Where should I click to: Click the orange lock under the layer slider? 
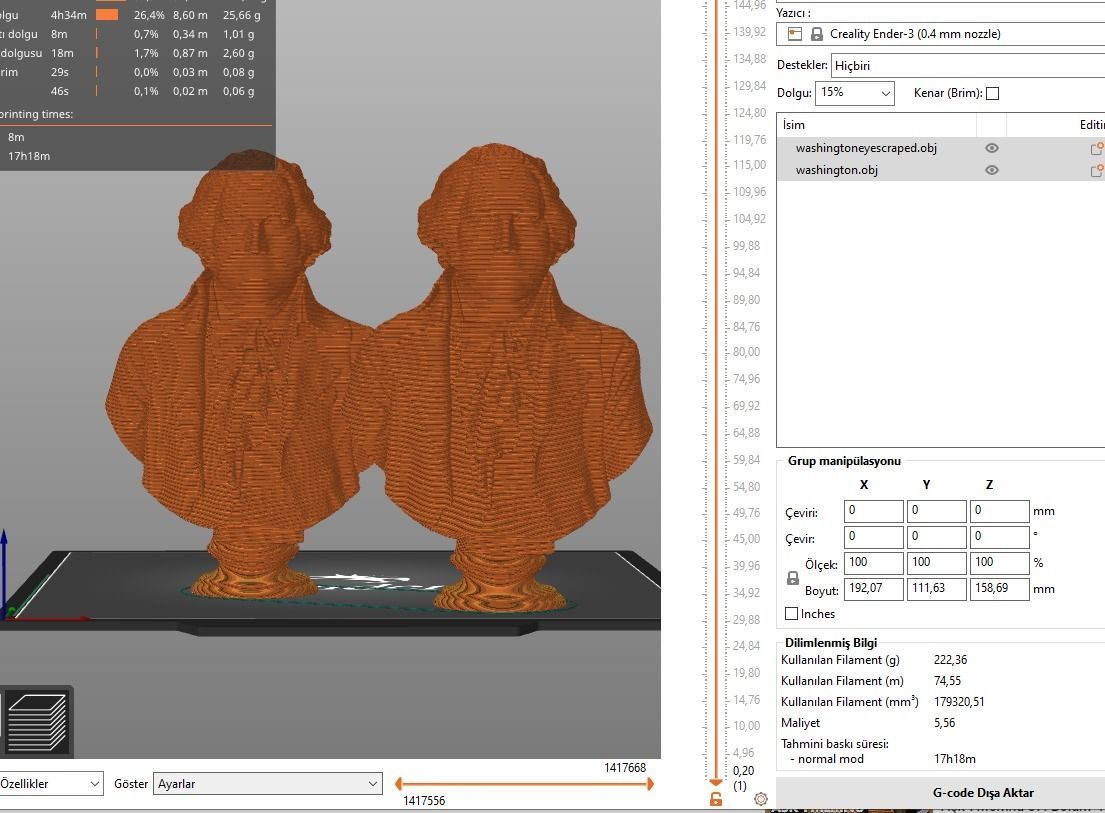(716, 799)
